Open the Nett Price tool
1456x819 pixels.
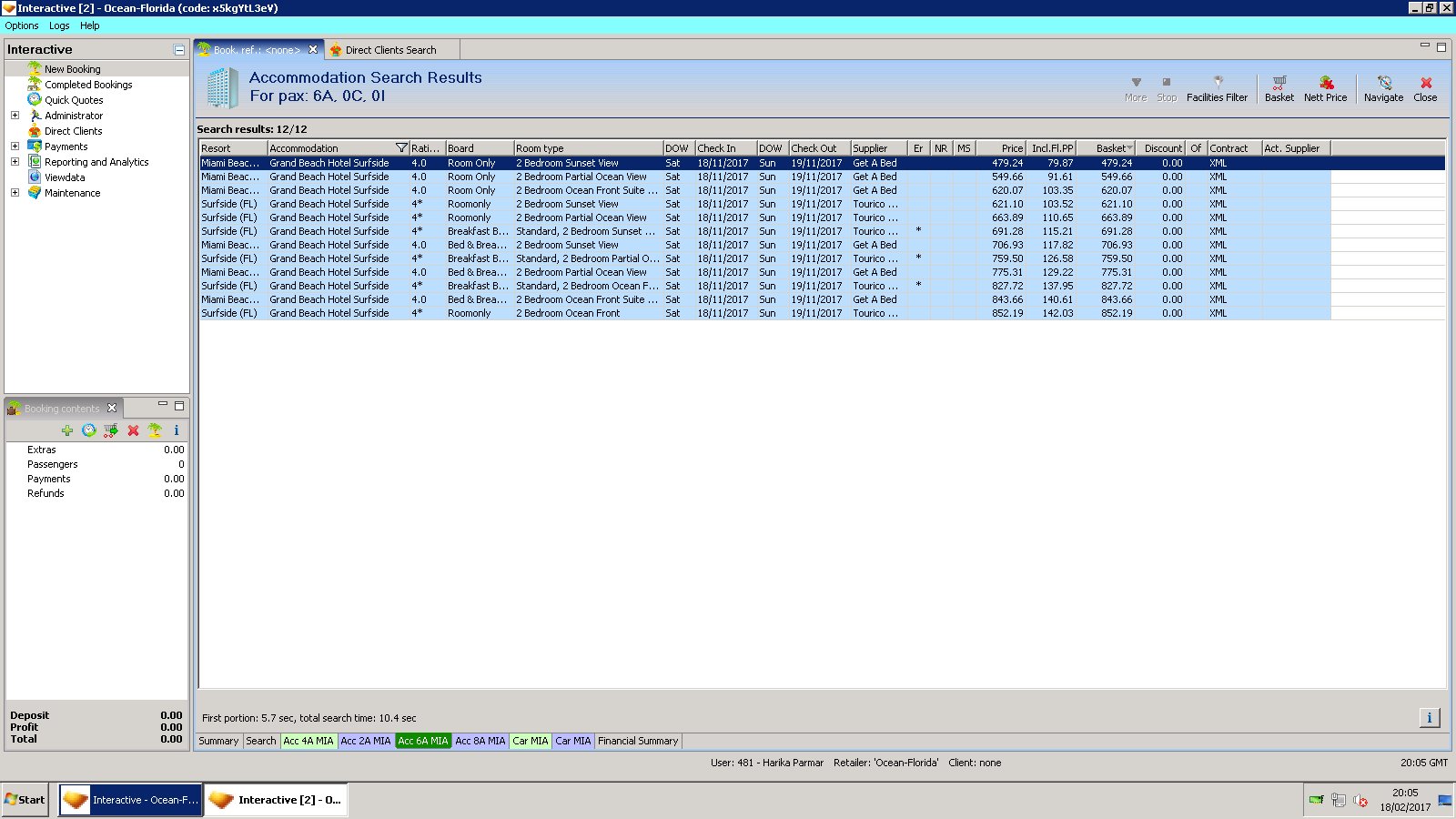point(1325,83)
